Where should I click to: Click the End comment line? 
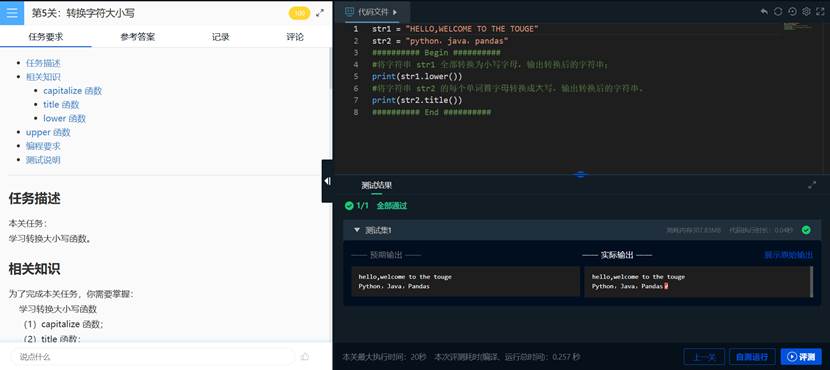(431, 112)
